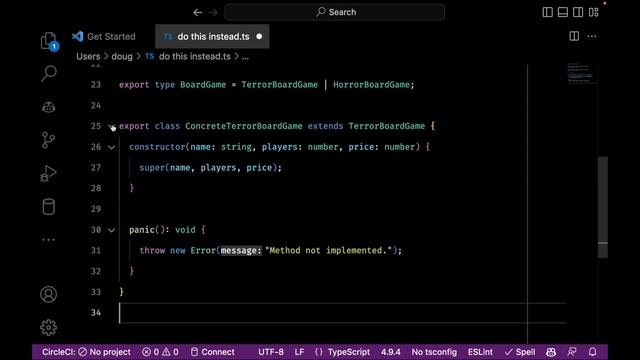The image size is (640, 360).
Task: Toggle the Spell checker status item
Action: (520, 352)
